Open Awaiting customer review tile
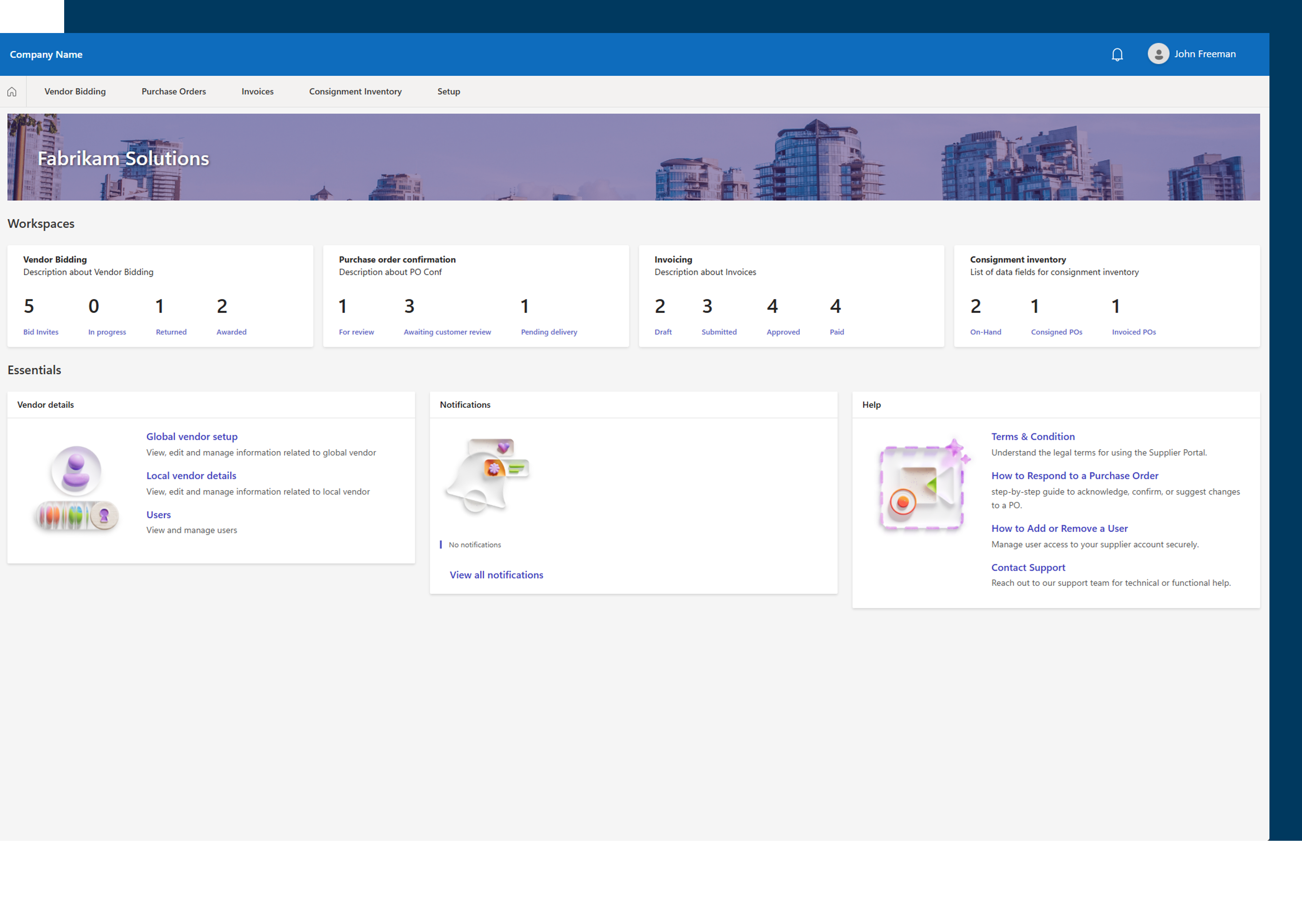The image size is (1302, 924). click(x=447, y=316)
